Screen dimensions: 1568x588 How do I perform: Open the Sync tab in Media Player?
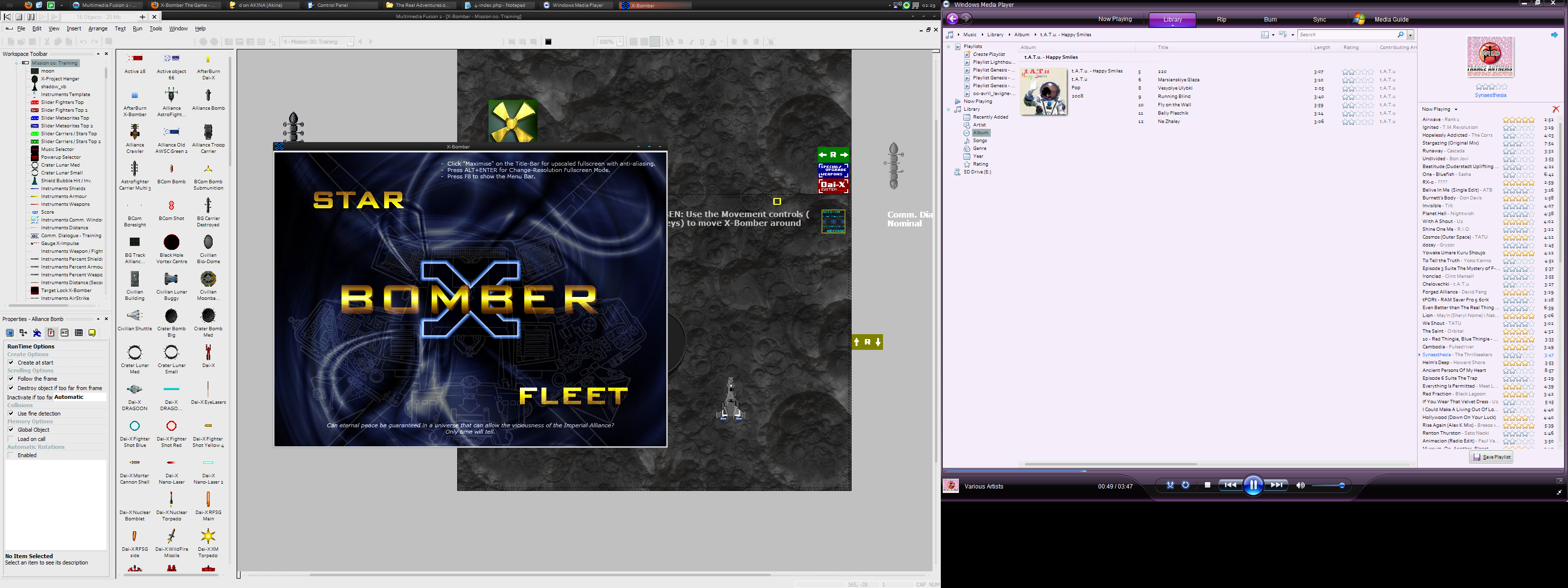tap(1319, 20)
